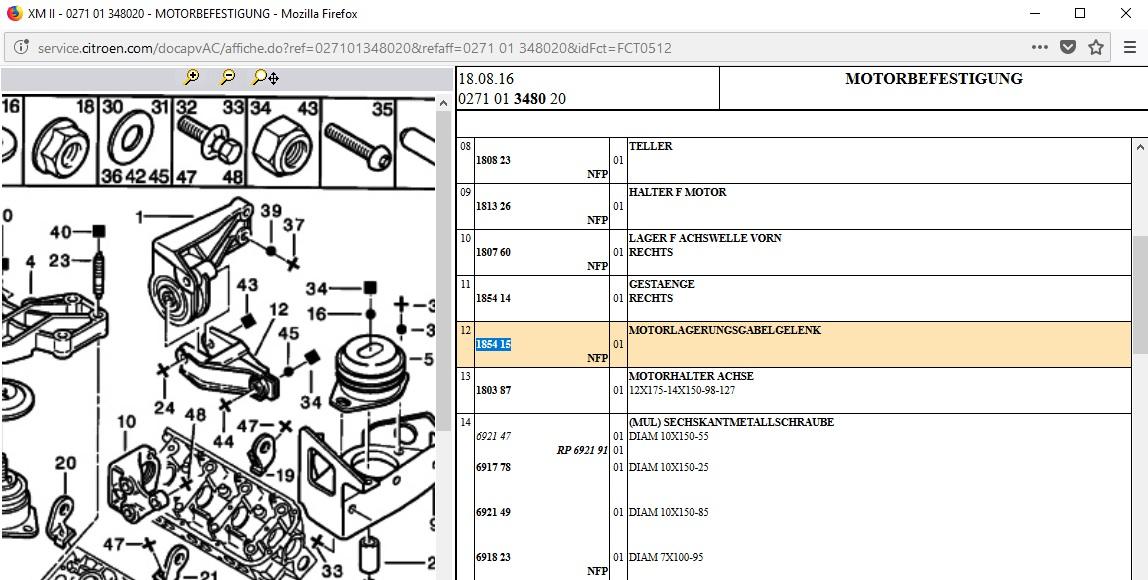Click callout 1 near the engine mount
Viewport: 1148px width, 580px height.
[x=140, y=217]
